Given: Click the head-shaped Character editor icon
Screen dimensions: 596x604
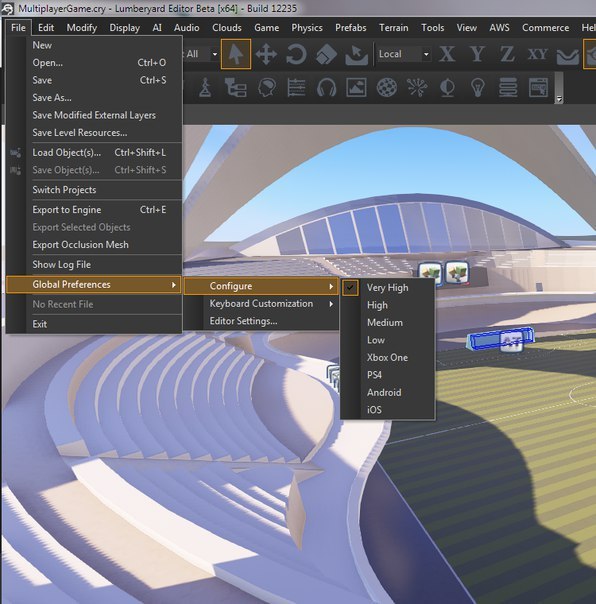Looking at the screenshot, I should point(267,87).
